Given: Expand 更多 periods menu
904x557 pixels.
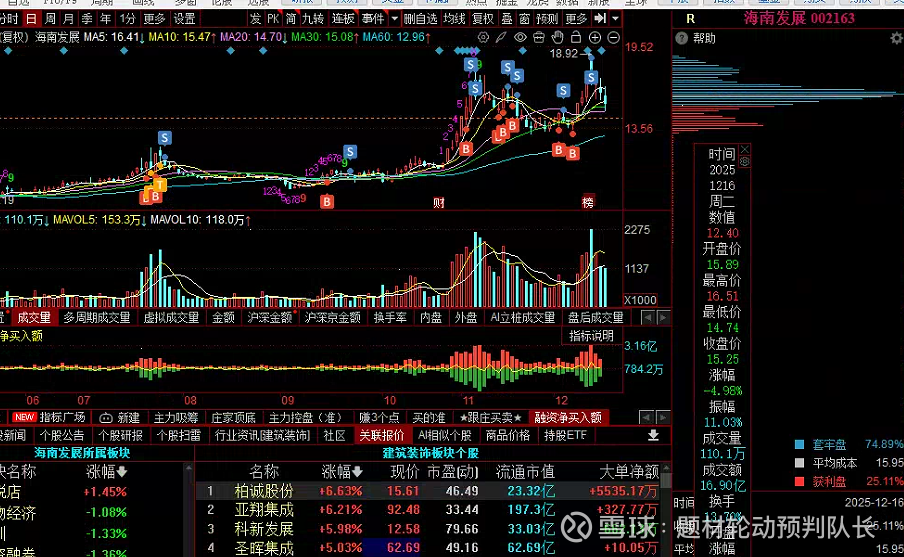Looking at the screenshot, I should pyautogui.click(x=154, y=18).
